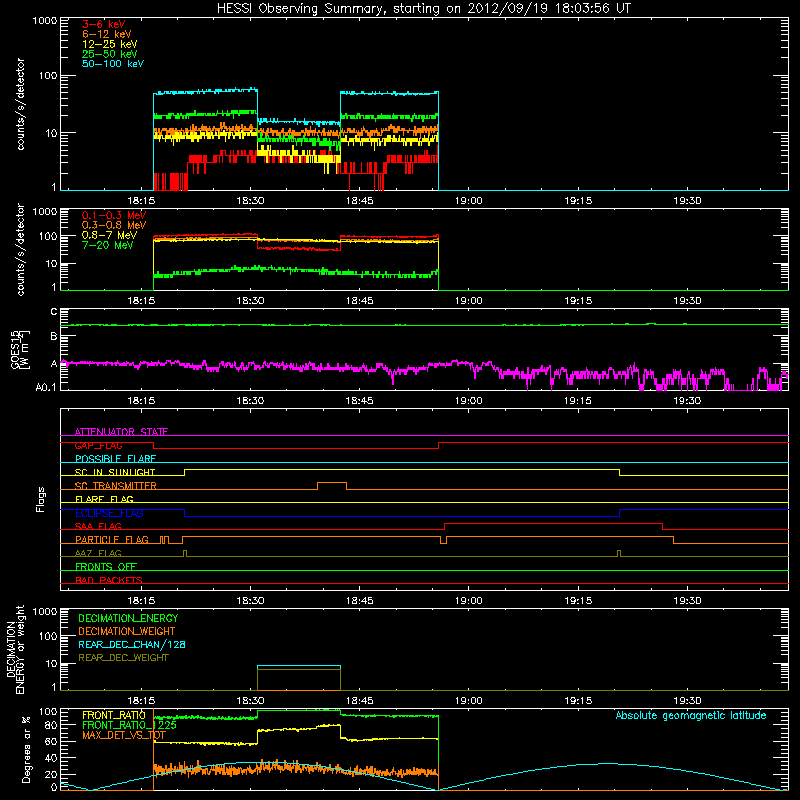Select the REAR_DEC_CHAN/128 legend label
The height and width of the screenshot is (800, 800).
(132, 645)
